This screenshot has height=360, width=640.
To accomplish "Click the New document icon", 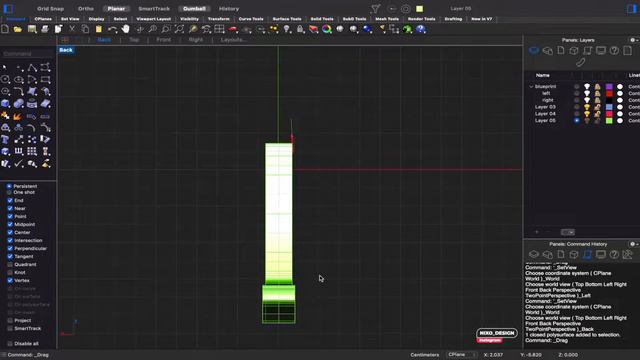I will pyautogui.click(x=5, y=29).
